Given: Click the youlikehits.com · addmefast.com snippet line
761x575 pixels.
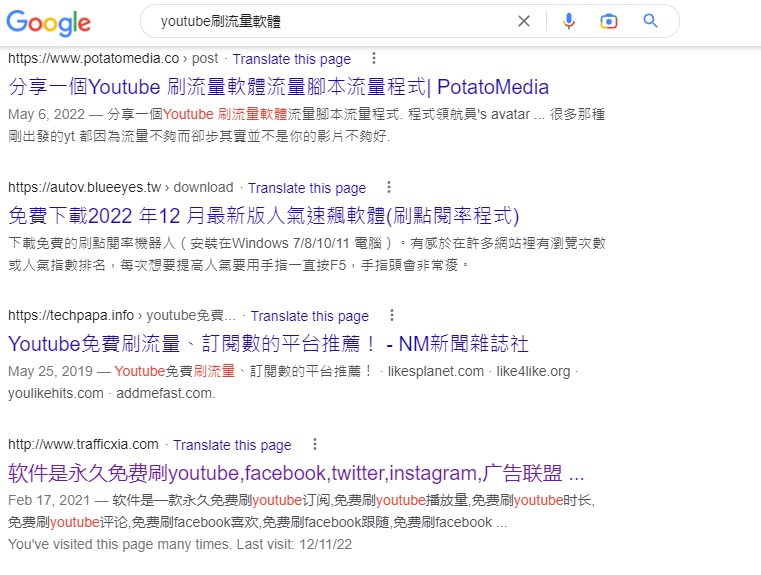Looking at the screenshot, I should pyautogui.click(x=111, y=393).
